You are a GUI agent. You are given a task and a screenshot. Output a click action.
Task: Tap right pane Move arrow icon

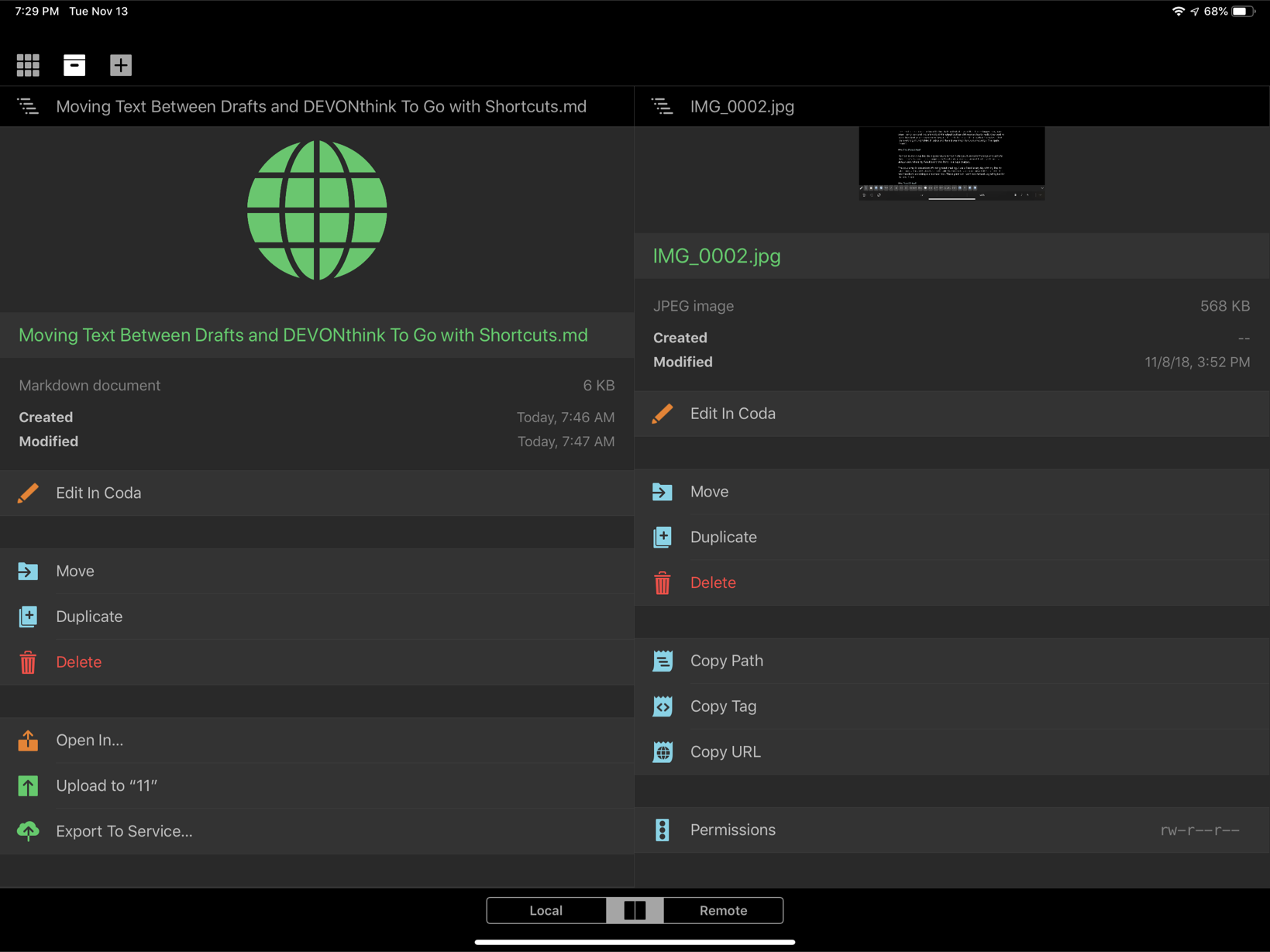[x=663, y=492]
